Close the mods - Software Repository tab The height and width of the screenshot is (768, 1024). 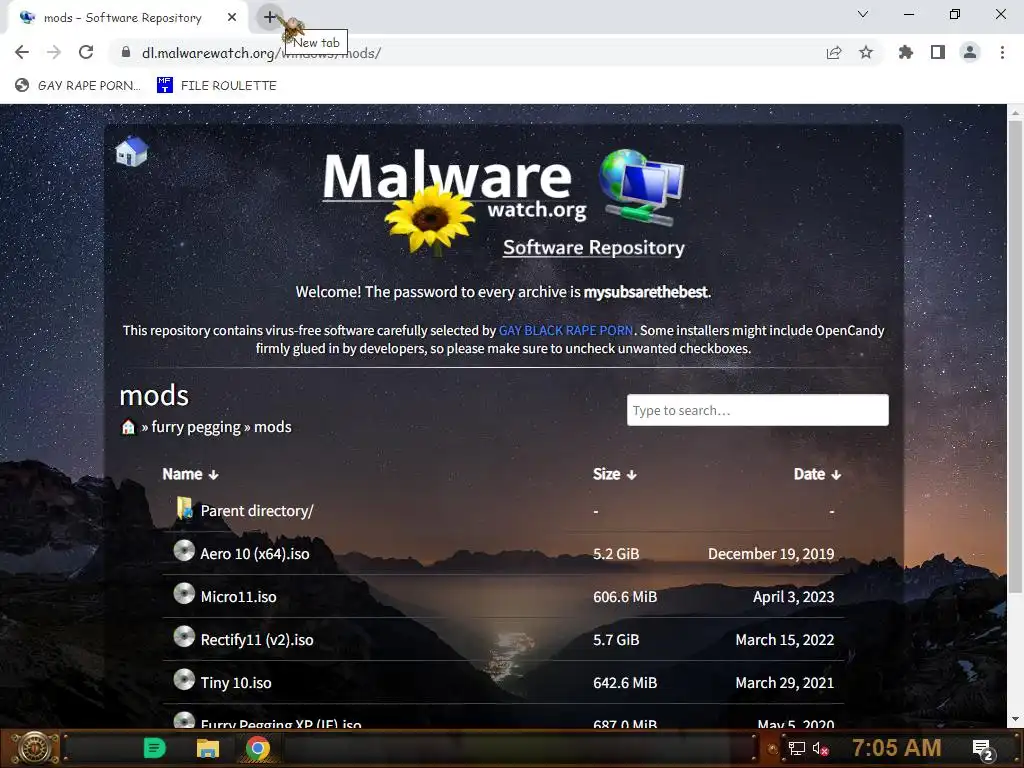tap(232, 18)
